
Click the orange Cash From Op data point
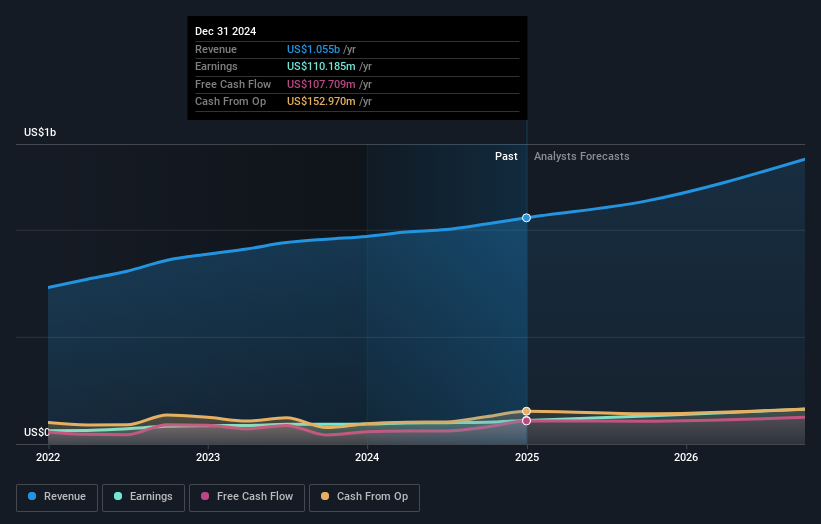tap(526, 411)
